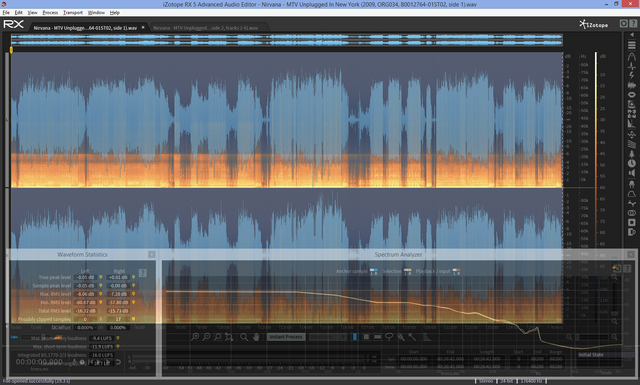Select the time-frequency selection tool
This screenshot has width=640, height=385.
pos(366,337)
